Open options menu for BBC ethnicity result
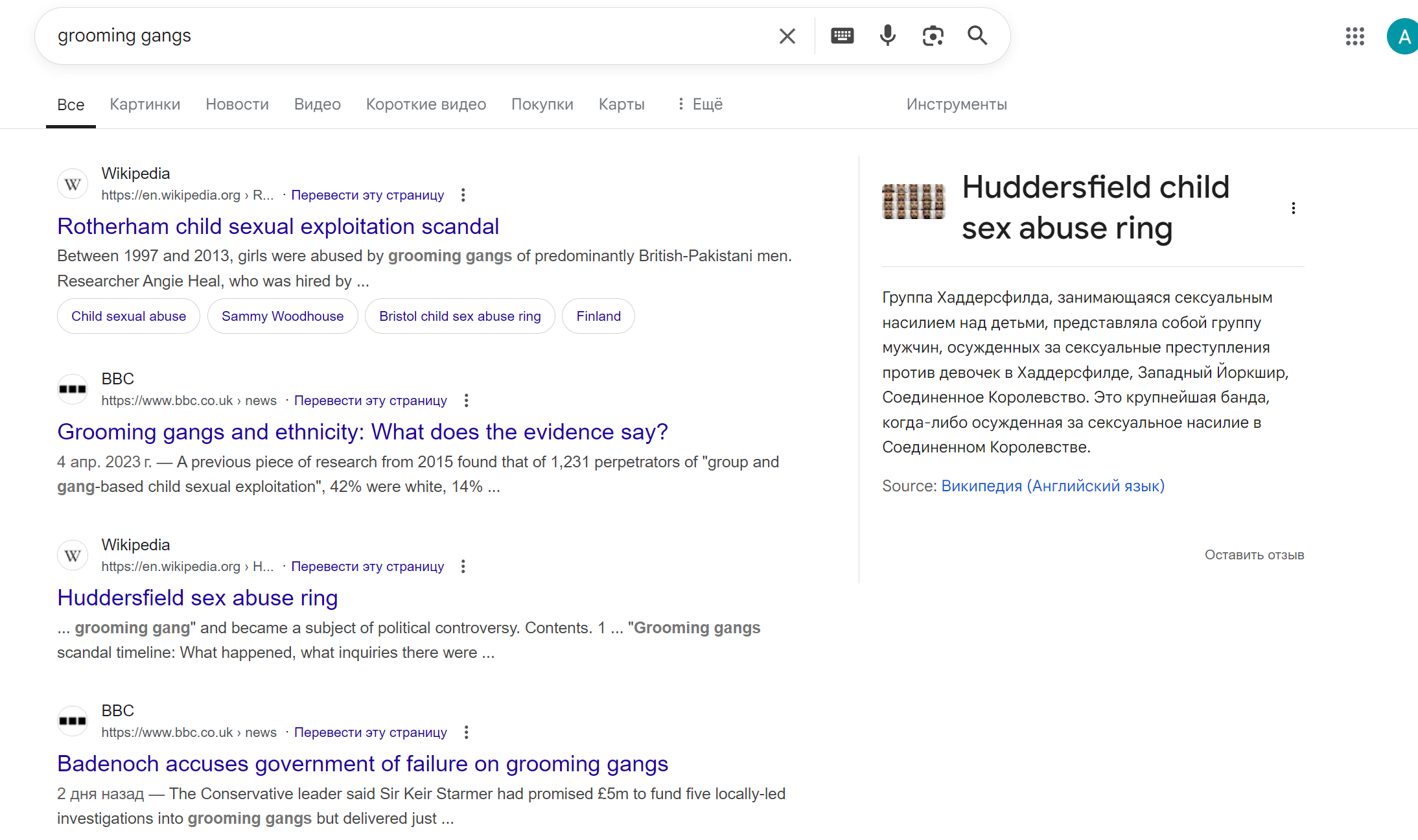The width and height of the screenshot is (1418, 840). pyautogui.click(x=466, y=401)
